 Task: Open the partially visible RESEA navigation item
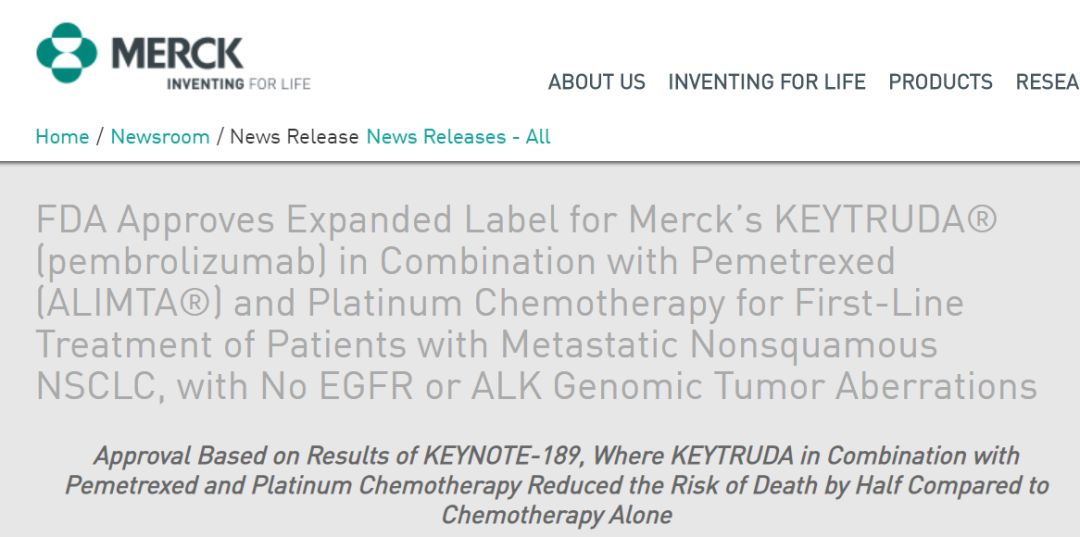pyautogui.click(x=1047, y=82)
